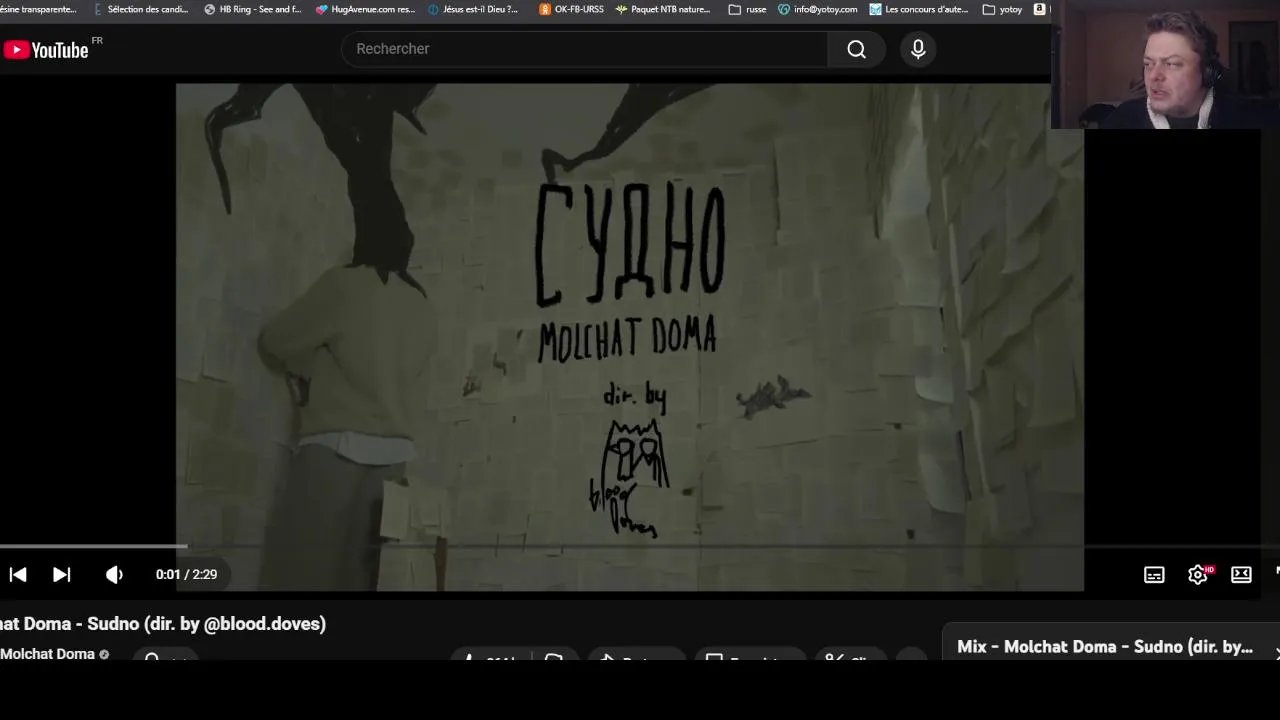Open the Paquet NTB nature bookmark
This screenshot has height=720, width=1280.
pyautogui.click(x=663, y=9)
